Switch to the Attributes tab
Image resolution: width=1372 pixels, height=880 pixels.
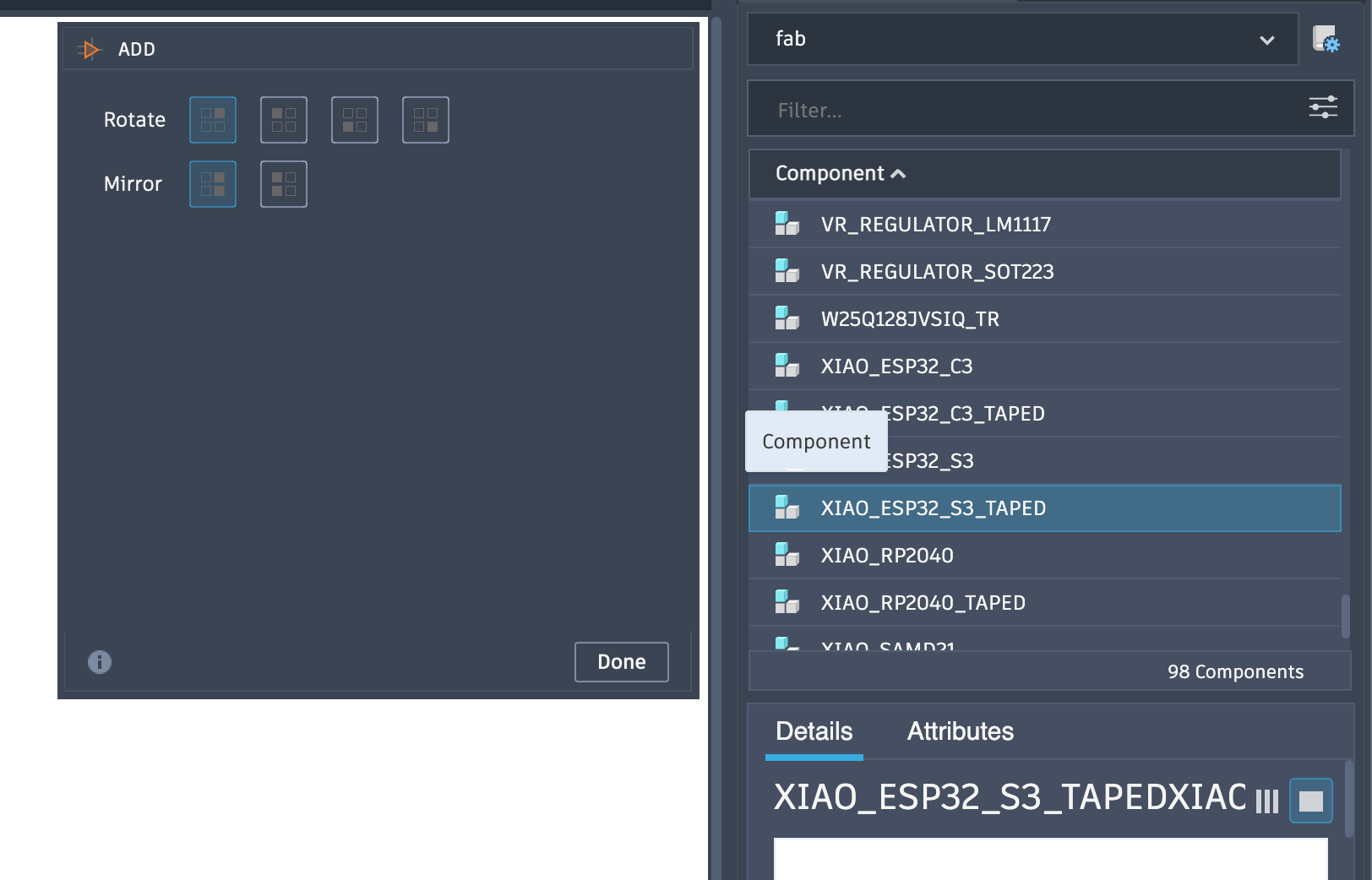click(960, 731)
